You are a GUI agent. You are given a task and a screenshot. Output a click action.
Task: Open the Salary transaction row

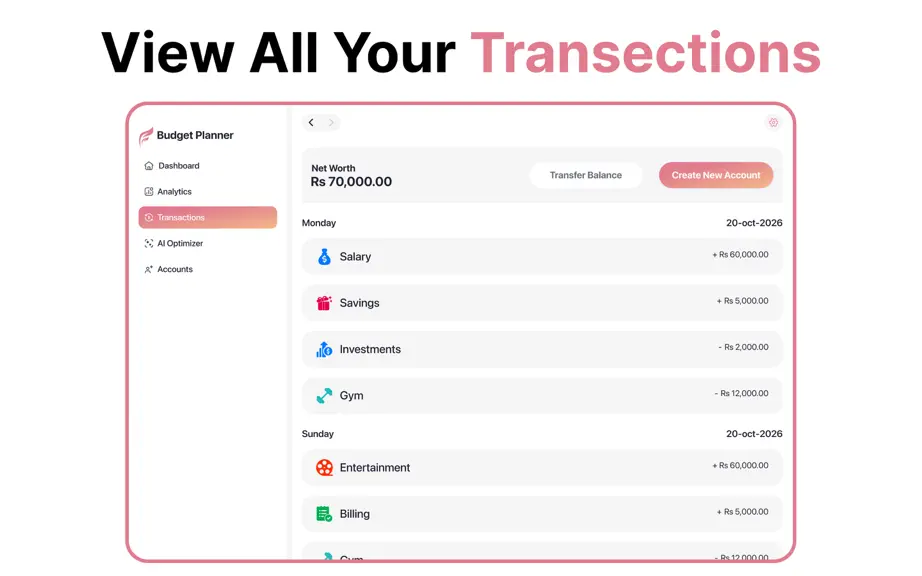pos(542,256)
